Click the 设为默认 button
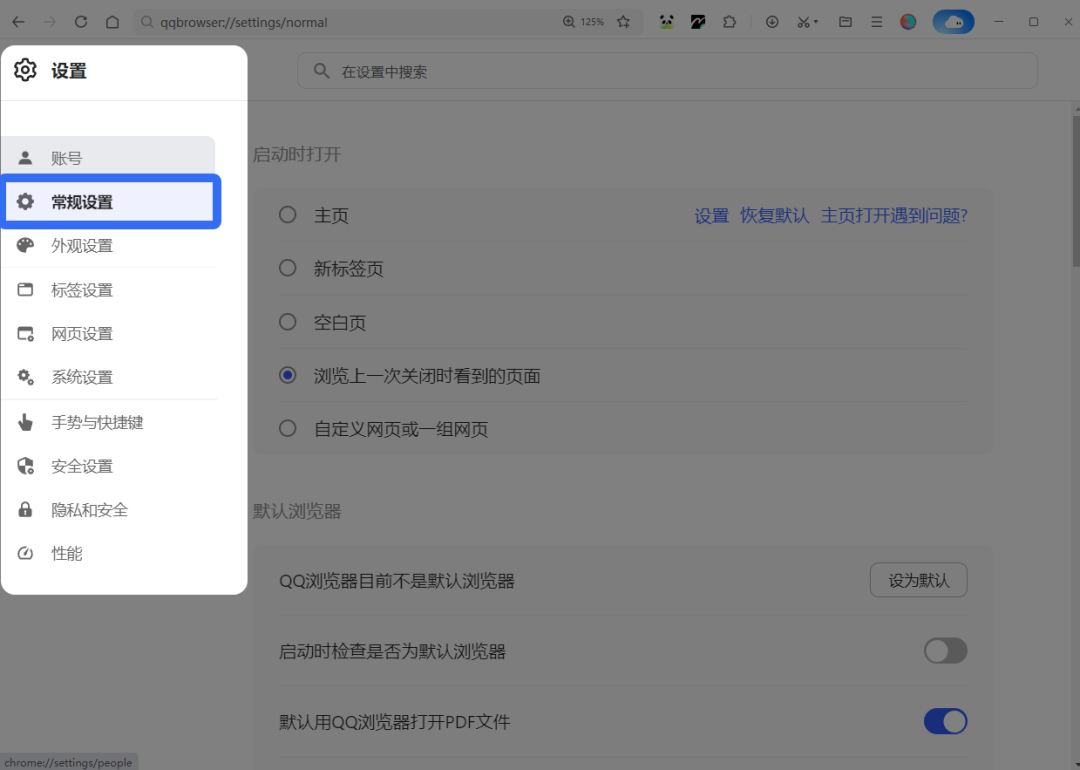1080x770 pixels. pyautogui.click(x=918, y=580)
